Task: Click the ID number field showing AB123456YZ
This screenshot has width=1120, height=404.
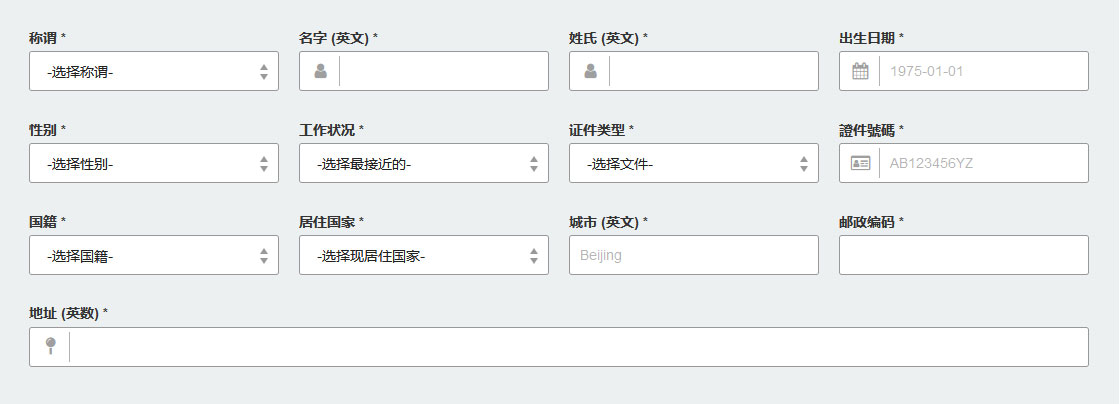Action: coord(984,163)
